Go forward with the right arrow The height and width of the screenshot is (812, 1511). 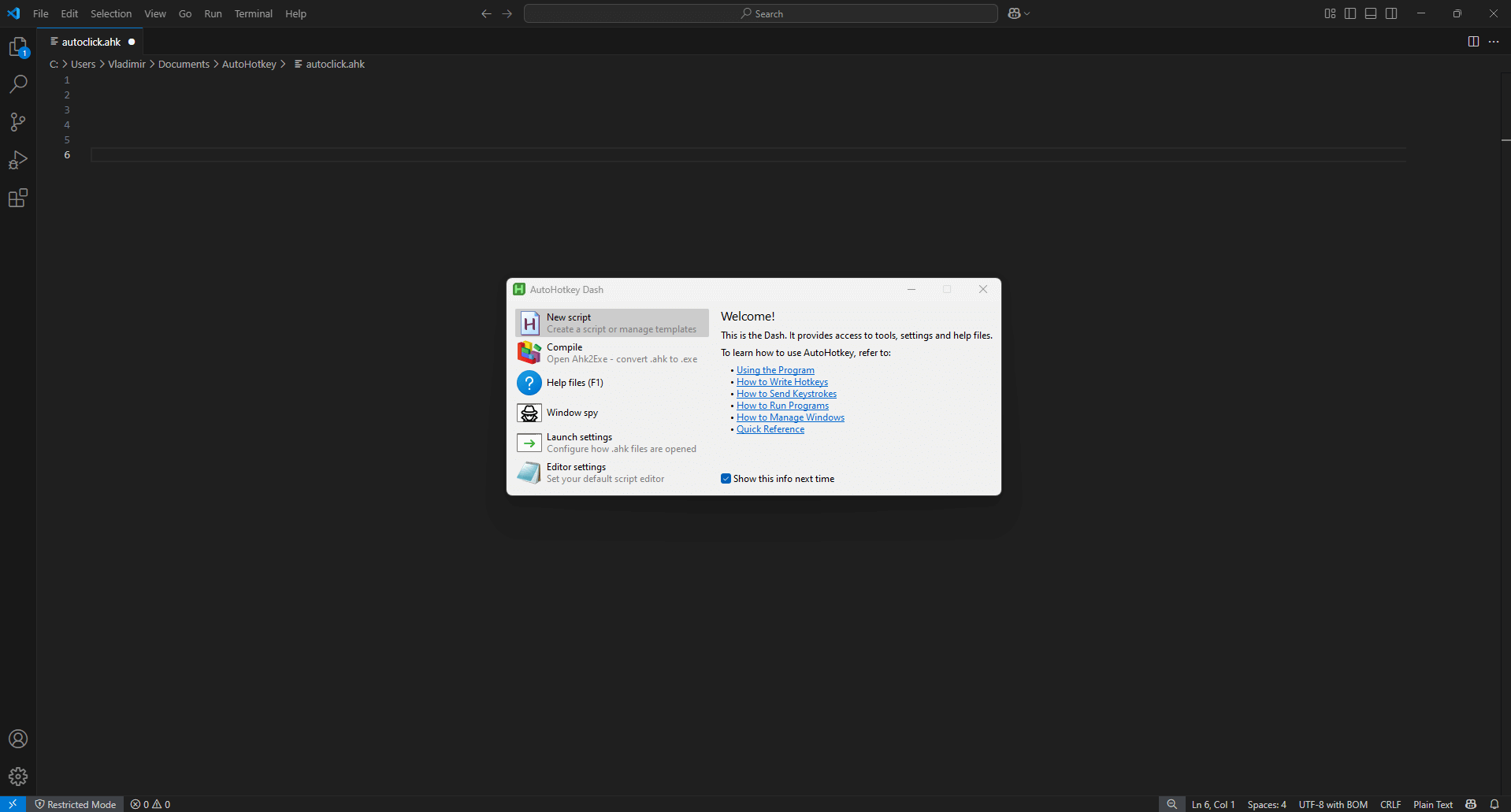coord(507,13)
